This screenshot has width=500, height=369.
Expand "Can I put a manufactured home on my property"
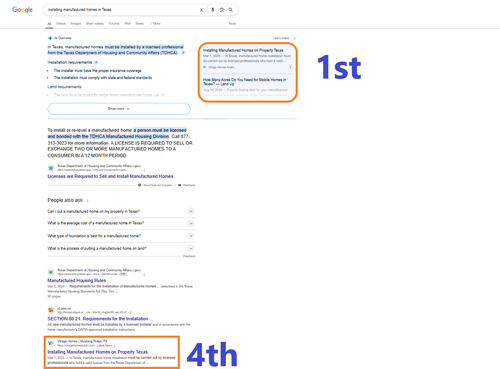click(121, 211)
